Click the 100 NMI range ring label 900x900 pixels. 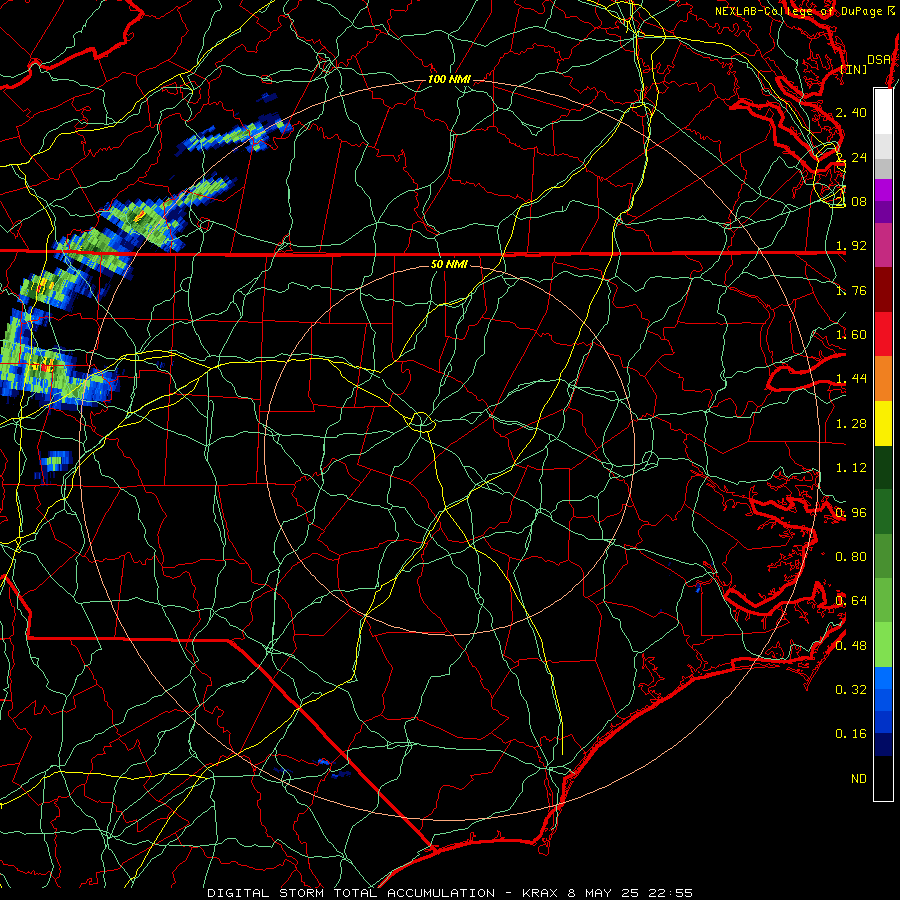pyautogui.click(x=449, y=79)
